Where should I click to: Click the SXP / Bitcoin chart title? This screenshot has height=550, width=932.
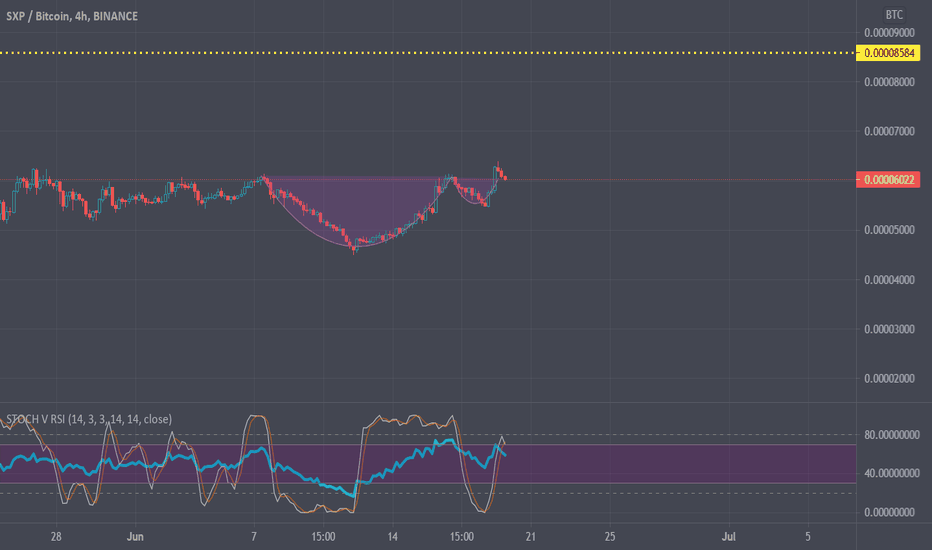pos(72,16)
